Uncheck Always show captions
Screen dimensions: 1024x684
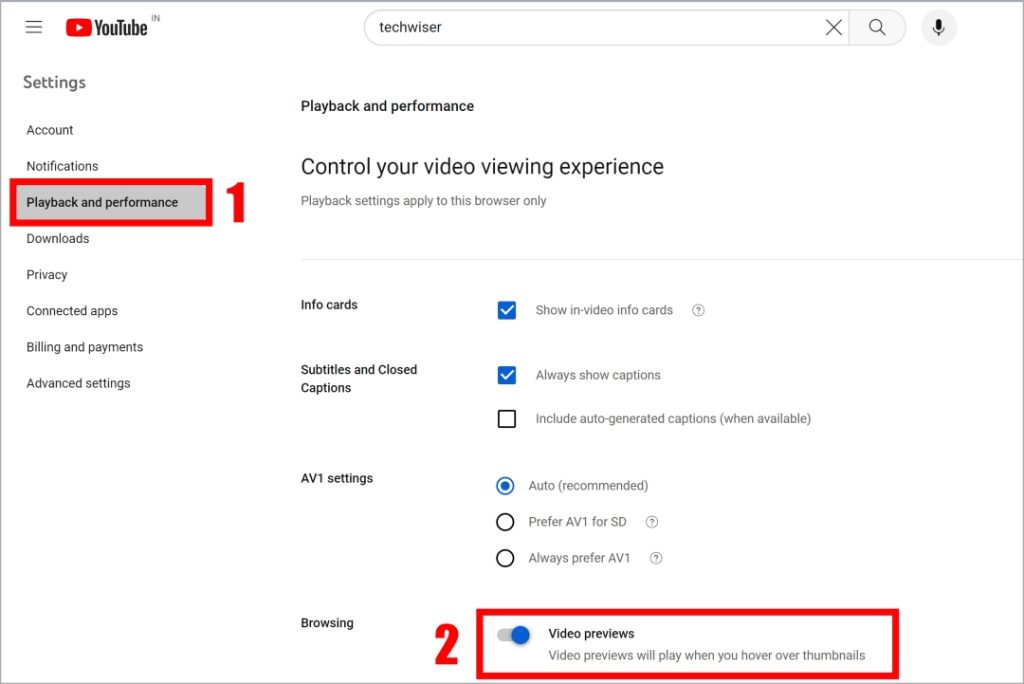(x=507, y=375)
